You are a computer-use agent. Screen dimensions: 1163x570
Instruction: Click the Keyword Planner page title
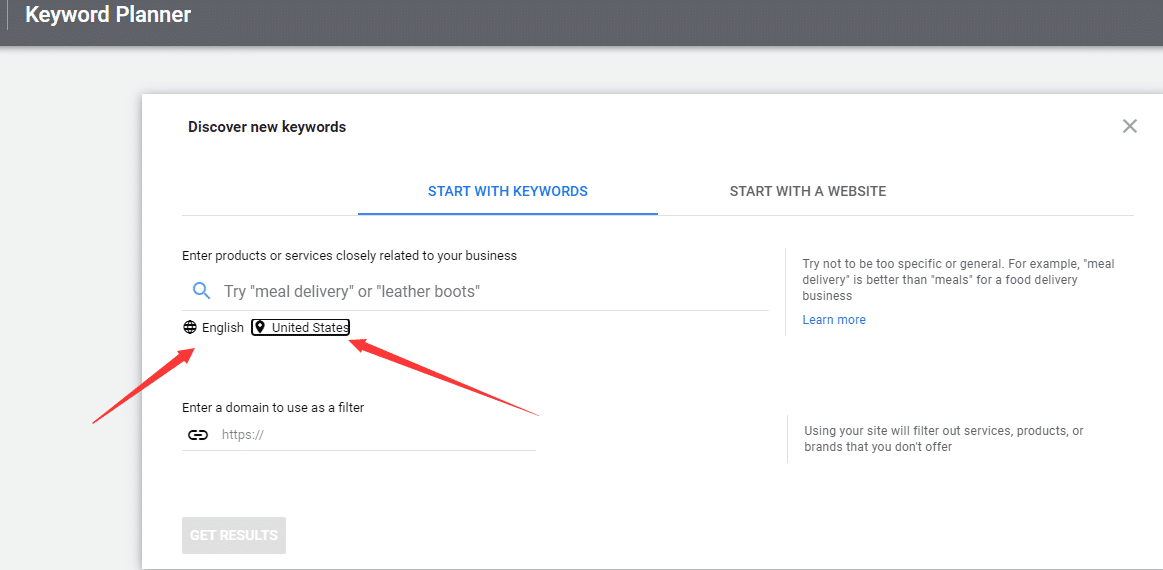(x=108, y=15)
